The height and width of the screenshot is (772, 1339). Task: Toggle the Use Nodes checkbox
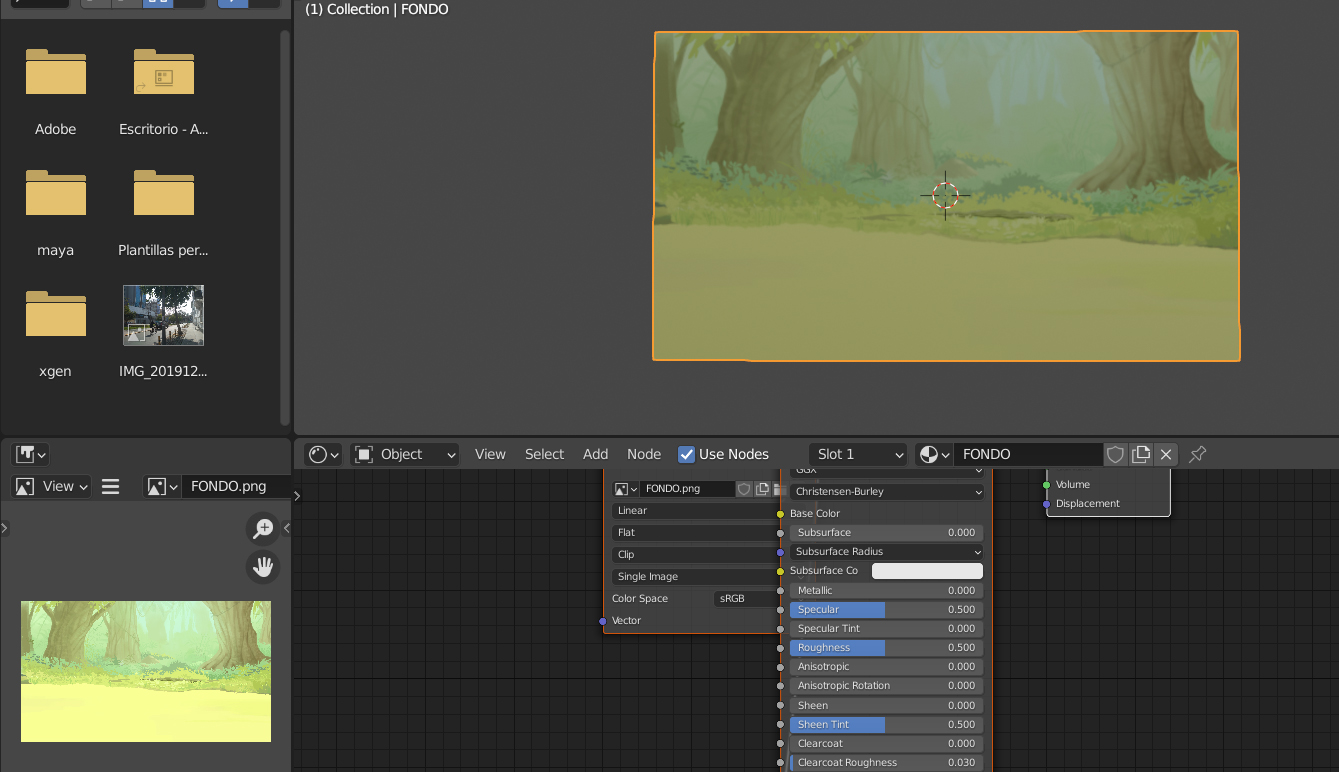click(686, 455)
